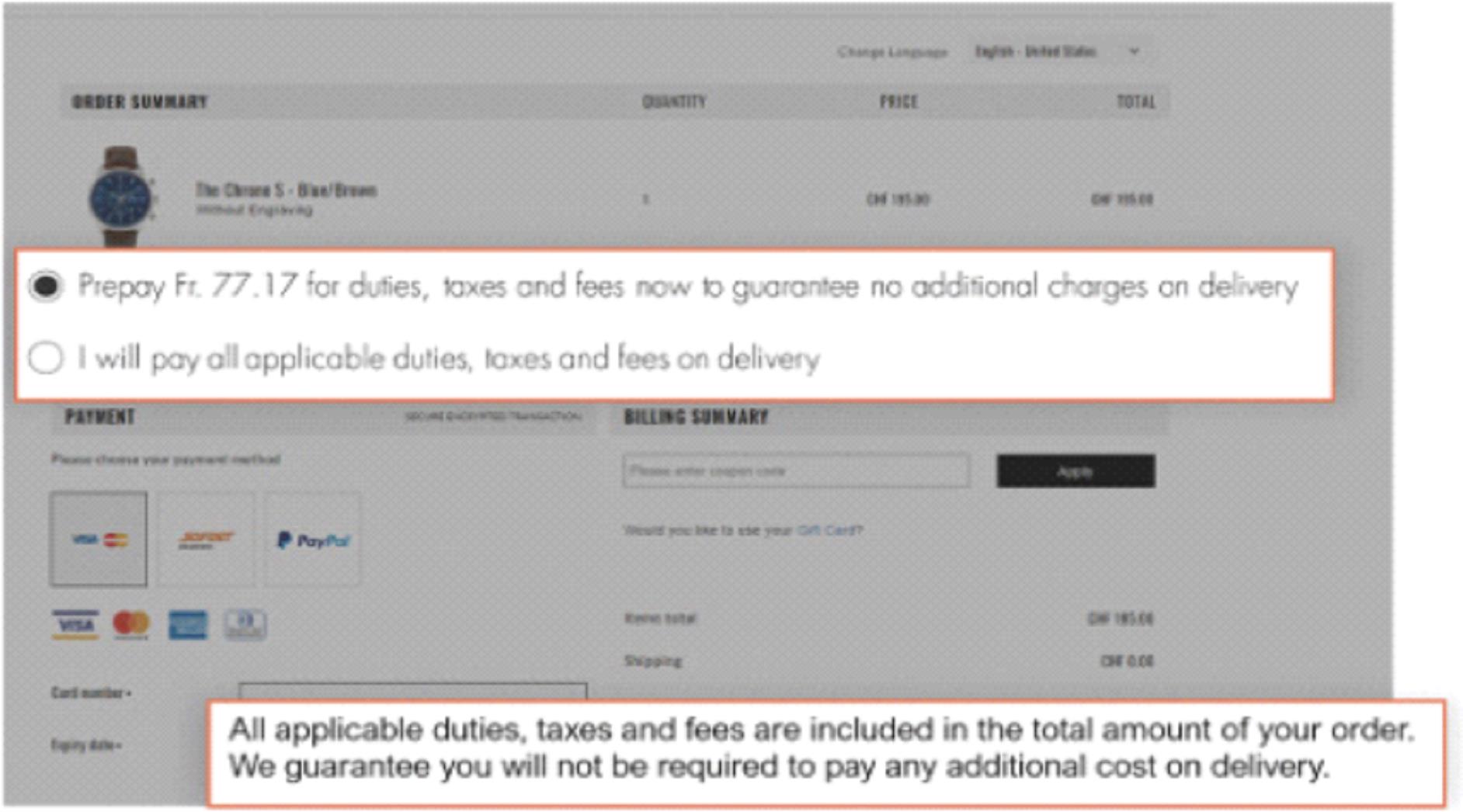Open the Gift Card link
This screenshot has width=1463, height=812.
(x=827, y=531)
